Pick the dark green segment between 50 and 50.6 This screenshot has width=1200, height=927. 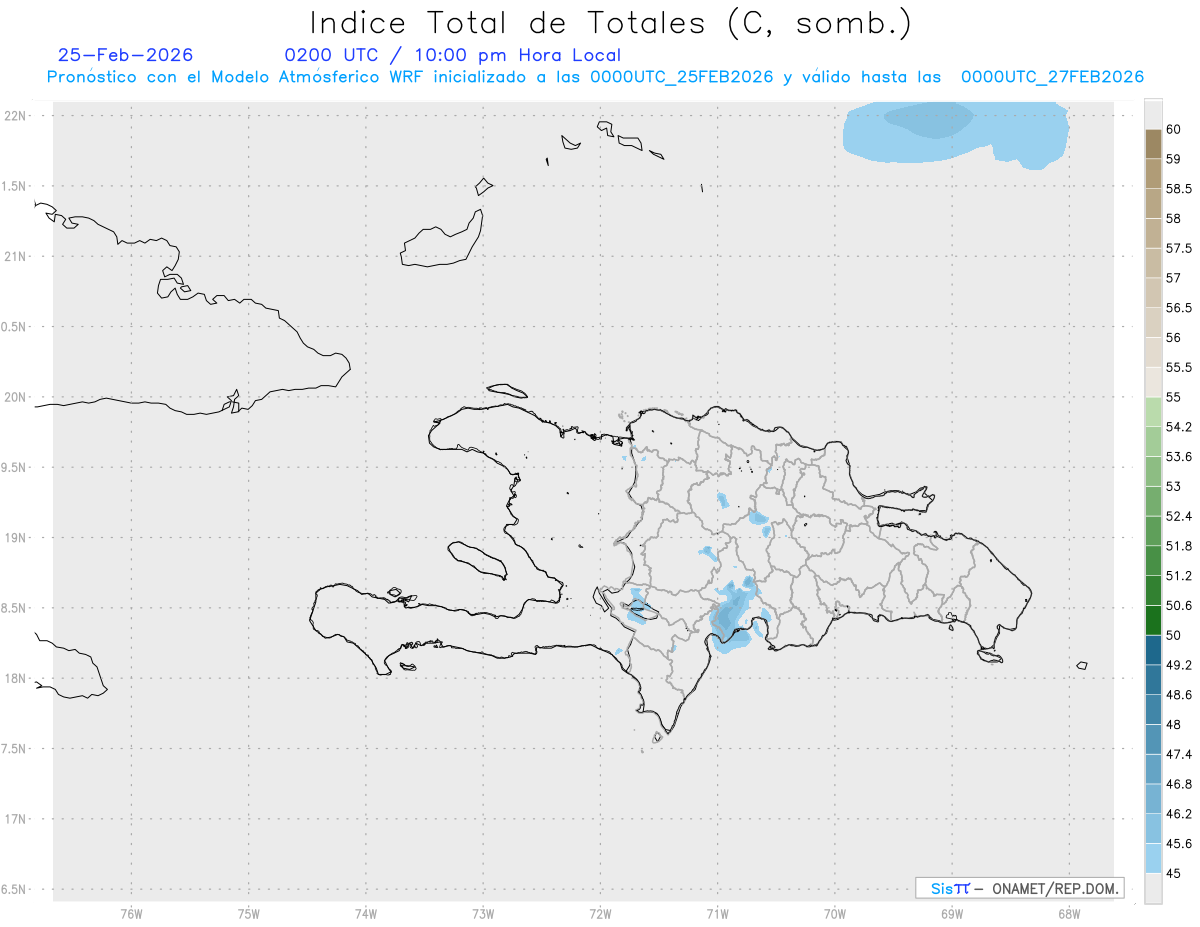click(1153, 620)
